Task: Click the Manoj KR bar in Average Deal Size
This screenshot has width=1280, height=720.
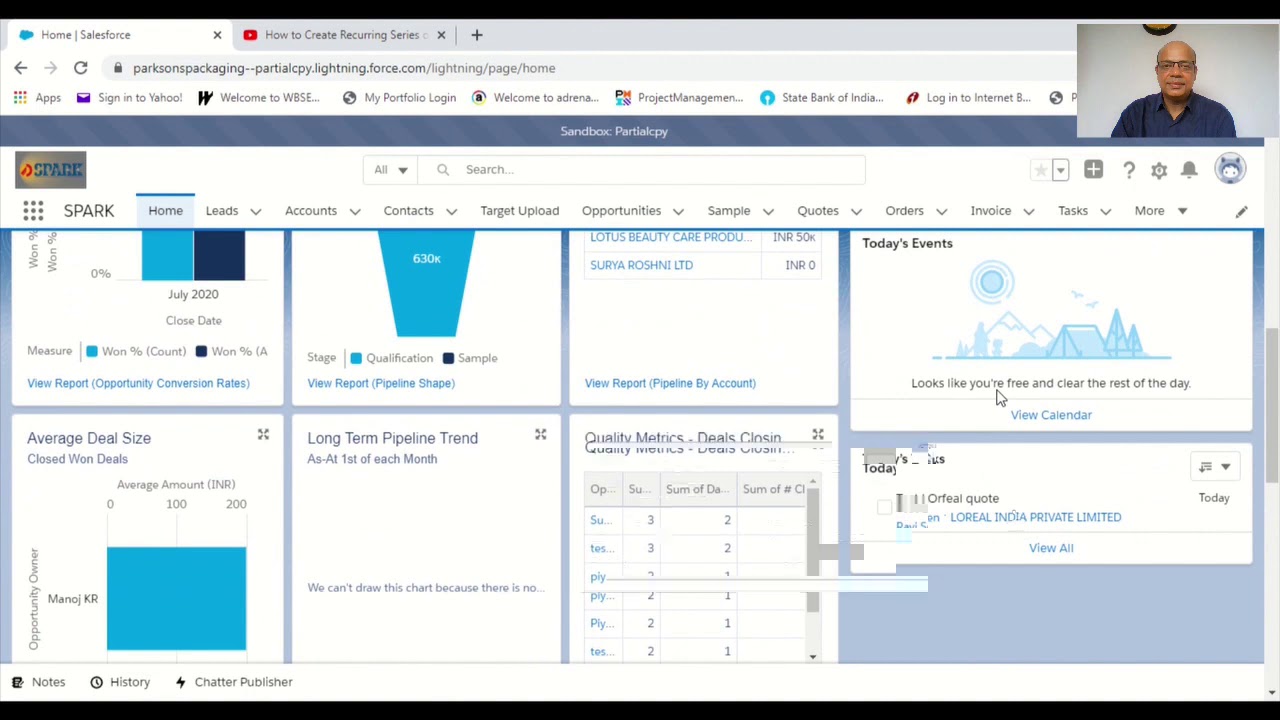Action: pos(176,598)
